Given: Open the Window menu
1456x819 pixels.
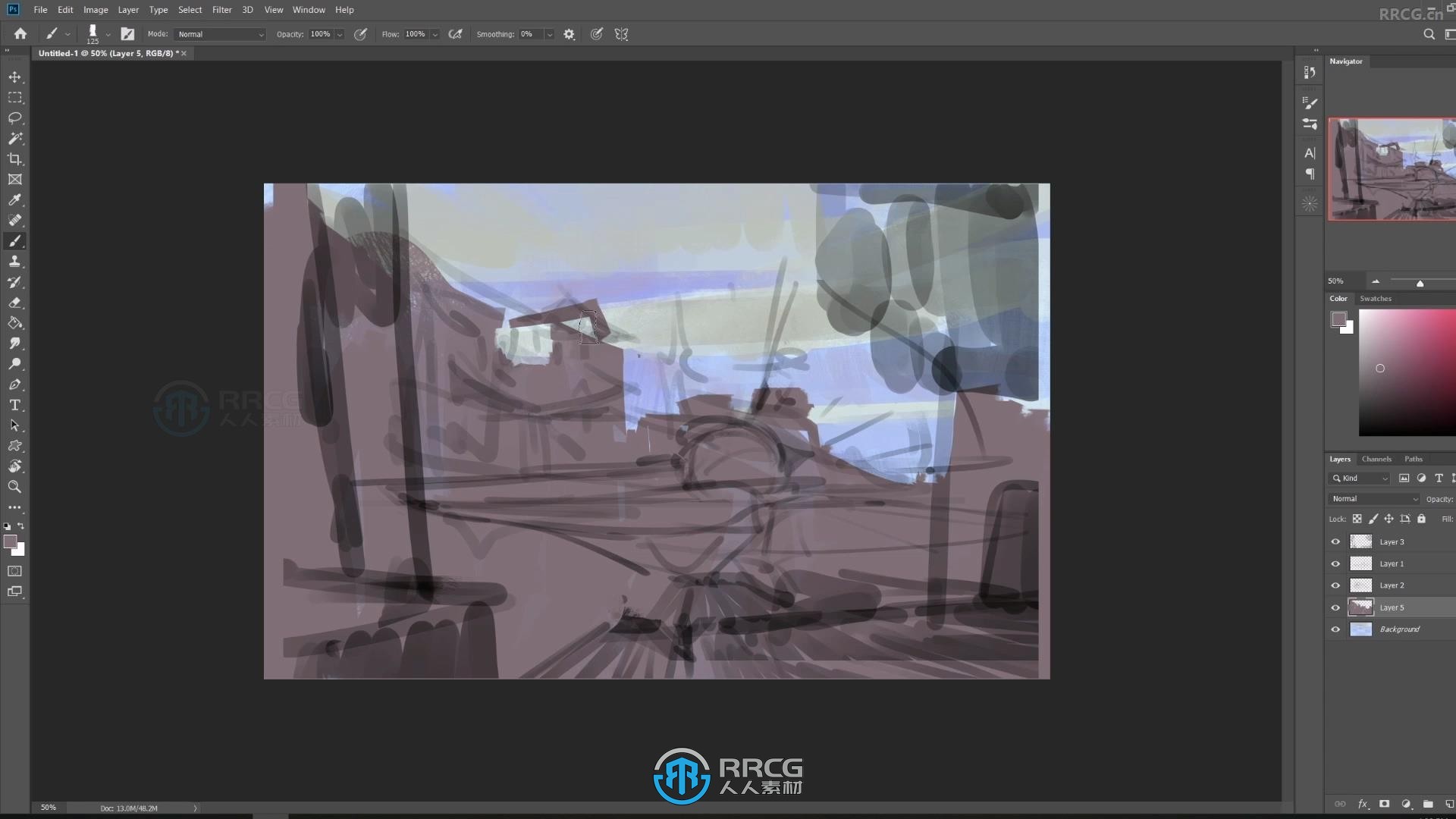Looking at the screenshot, I should (309, 10).
